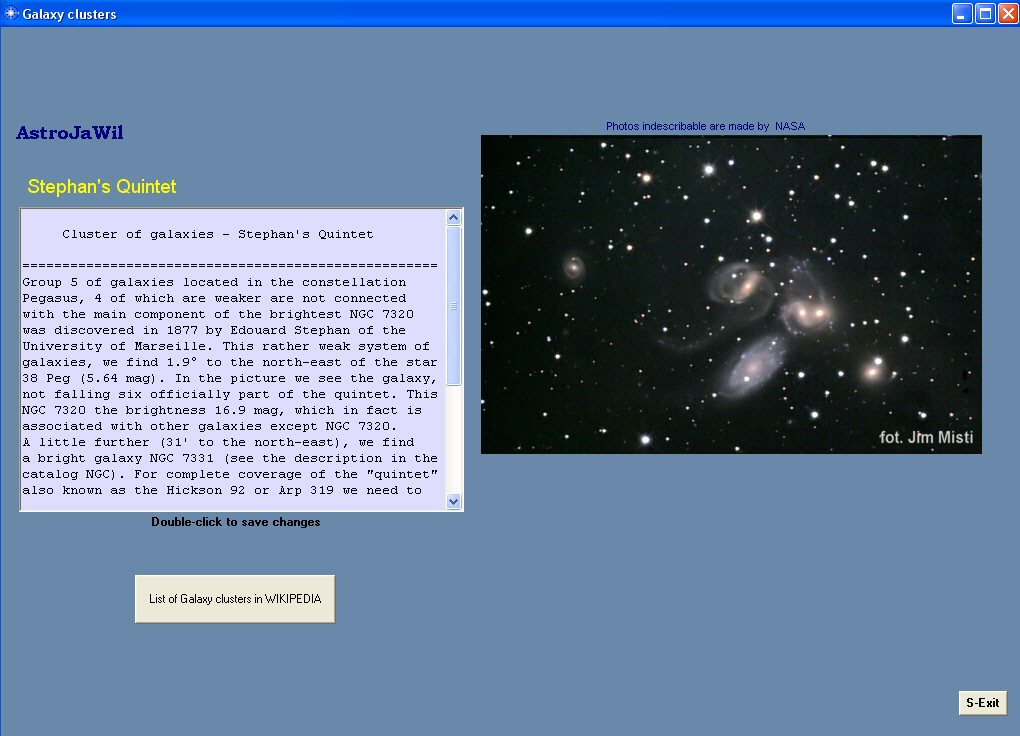Close the Galaxy clusters window
This screenshot has width=1020, height=736.
click(x=1008, y=14)
